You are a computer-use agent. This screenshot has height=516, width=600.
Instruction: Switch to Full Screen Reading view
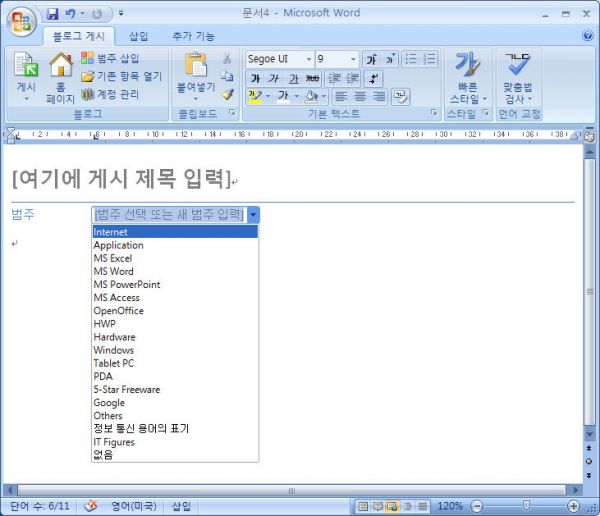377,507
